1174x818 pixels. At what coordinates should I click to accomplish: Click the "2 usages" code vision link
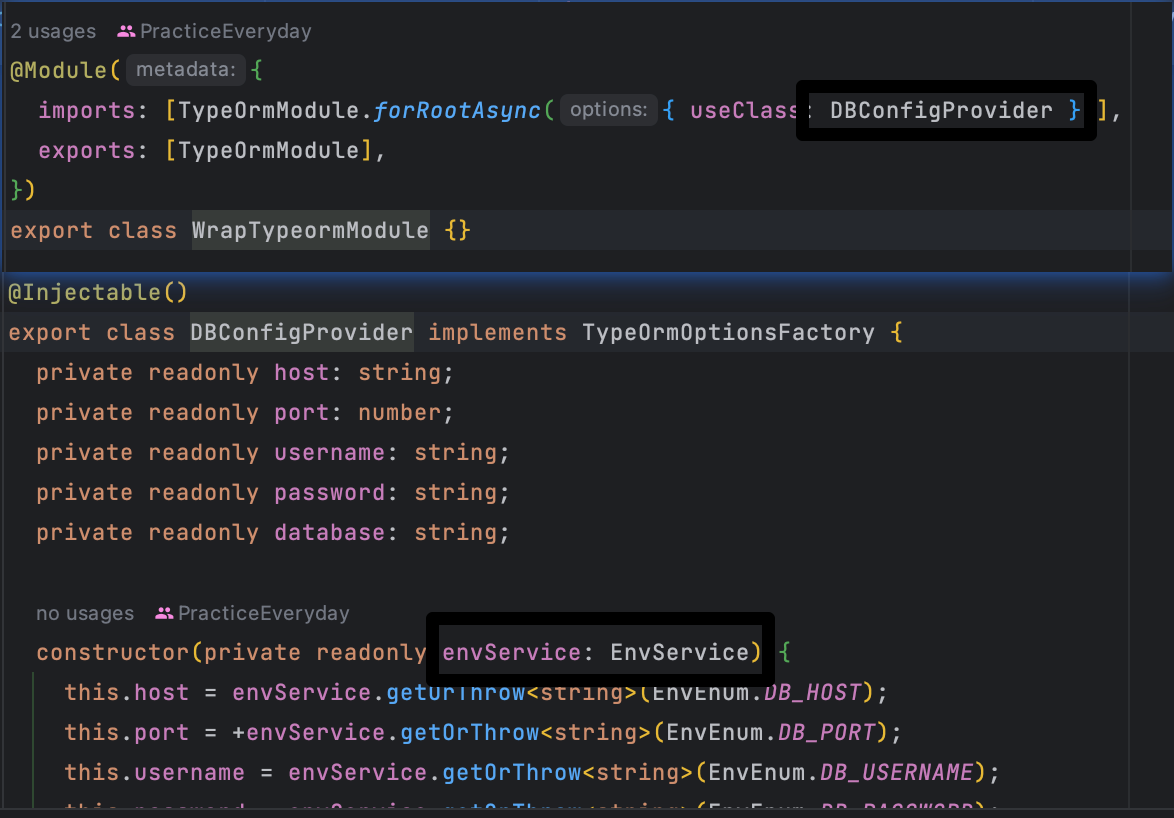(x=52, y=31)
